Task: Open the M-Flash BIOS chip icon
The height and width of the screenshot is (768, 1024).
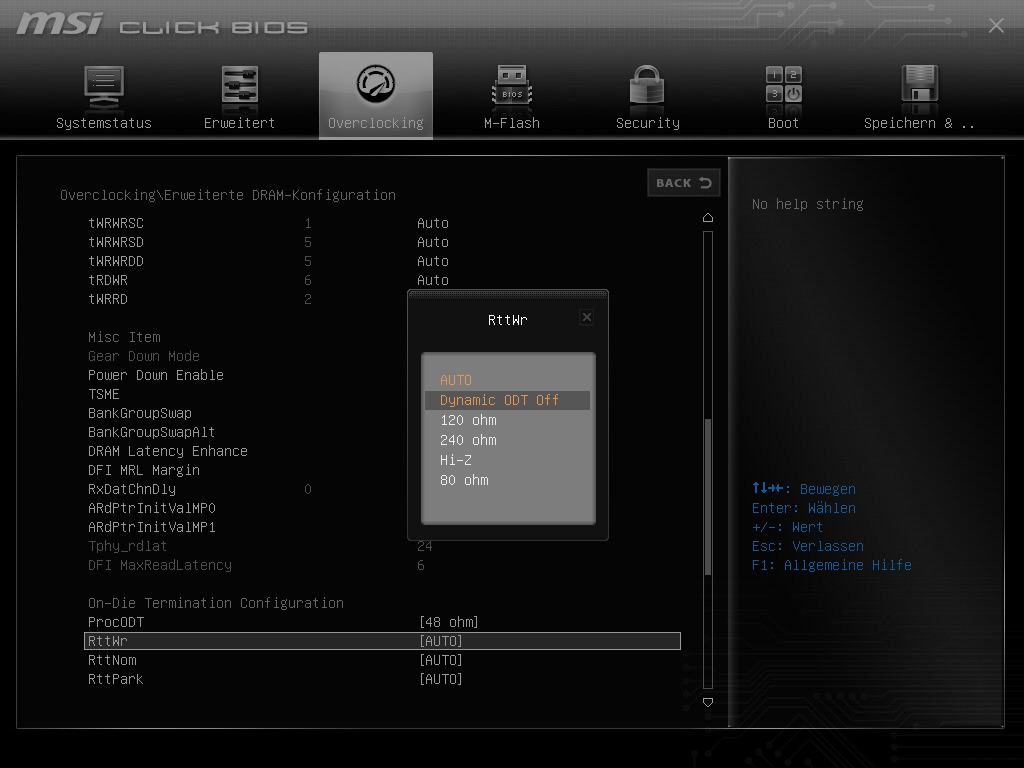Action: pos(511,85)
